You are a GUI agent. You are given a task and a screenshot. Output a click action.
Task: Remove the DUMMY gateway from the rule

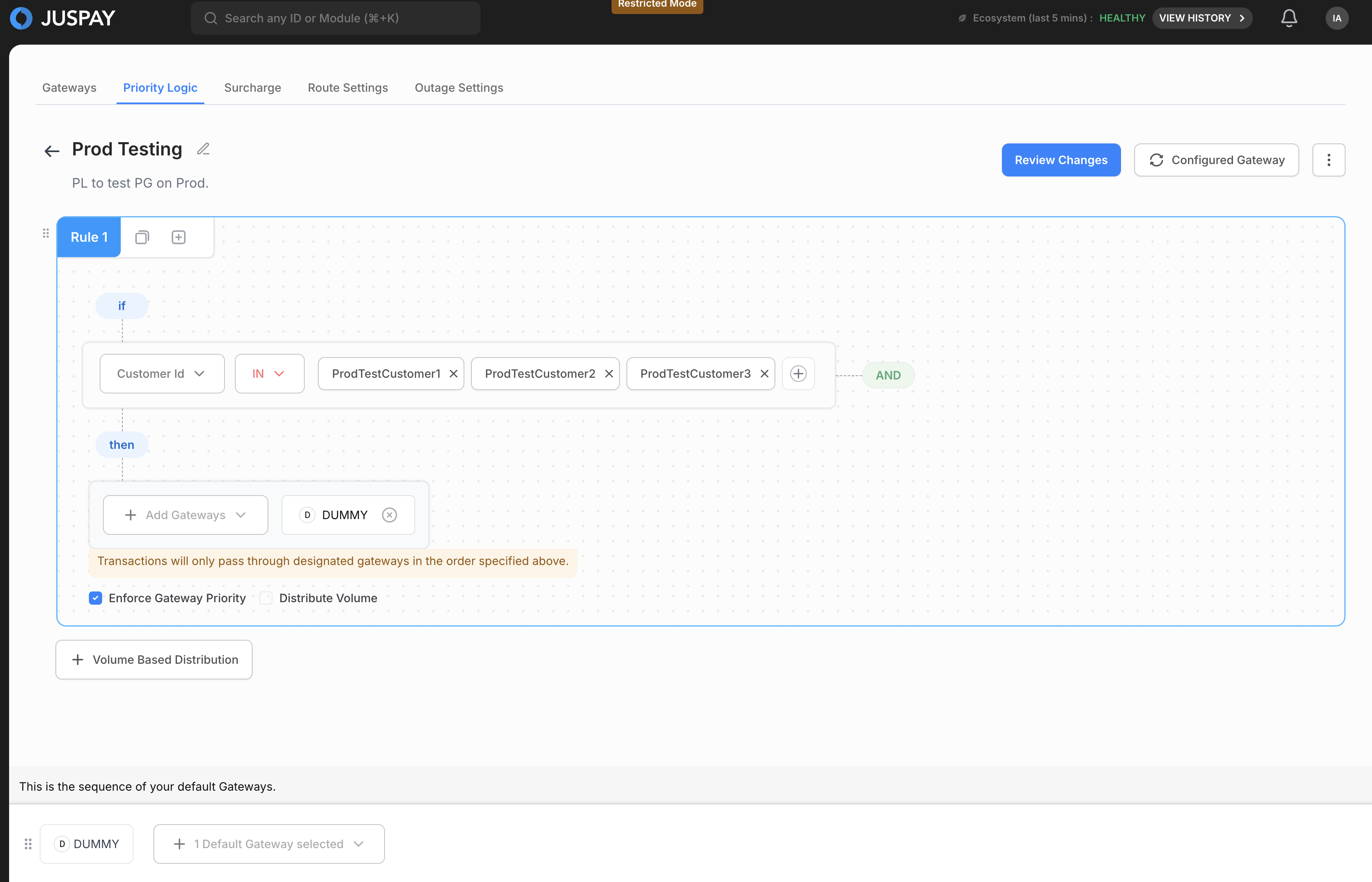coord(390,515)
